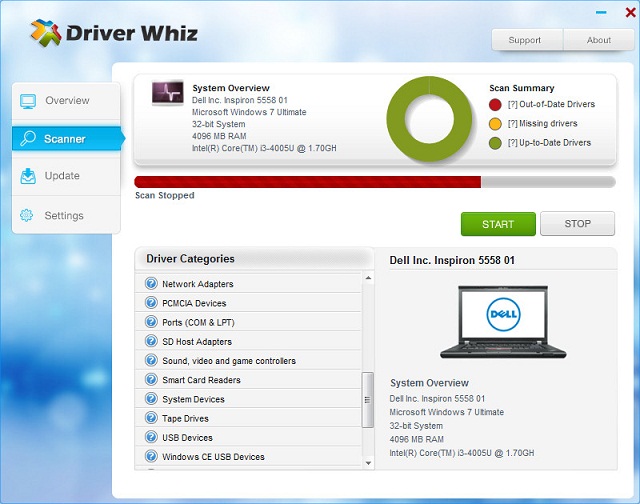Click the Update download icon
Viewport: 640px width, 504px height.
pos(28,176)
